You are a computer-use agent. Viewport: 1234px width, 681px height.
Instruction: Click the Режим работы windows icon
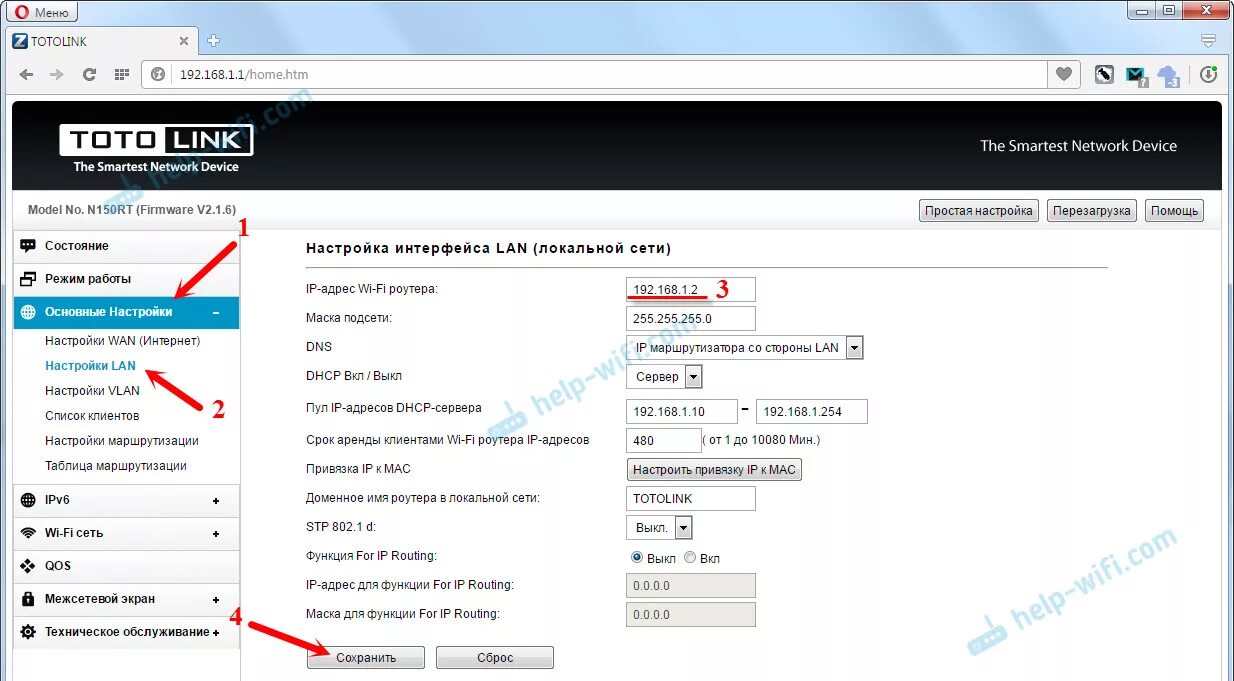[x=28, y=279]
